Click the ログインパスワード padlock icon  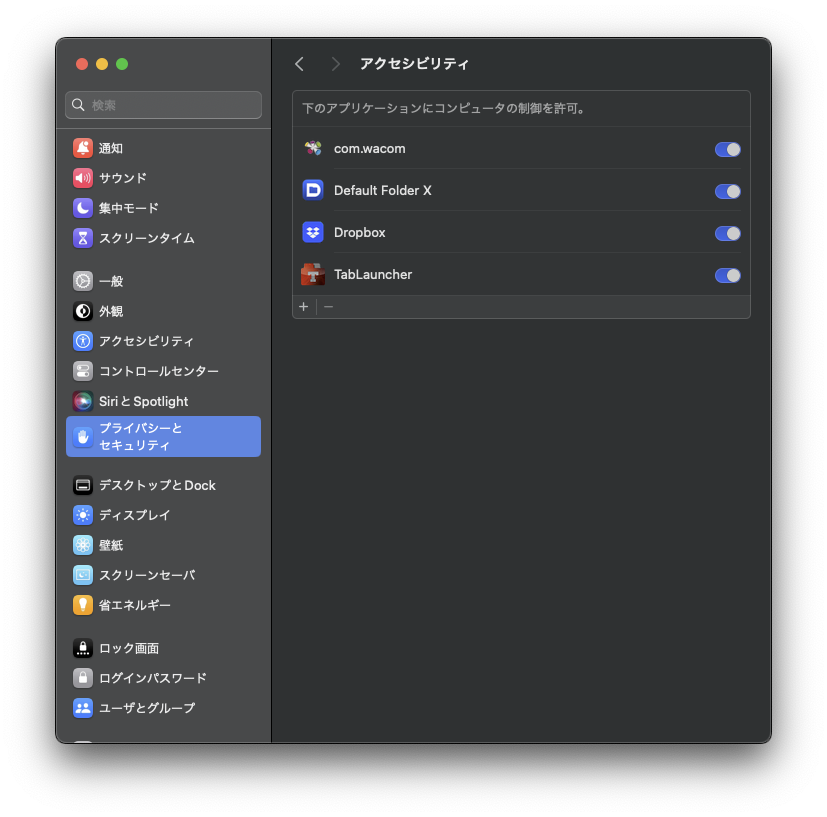click(83, 678)
